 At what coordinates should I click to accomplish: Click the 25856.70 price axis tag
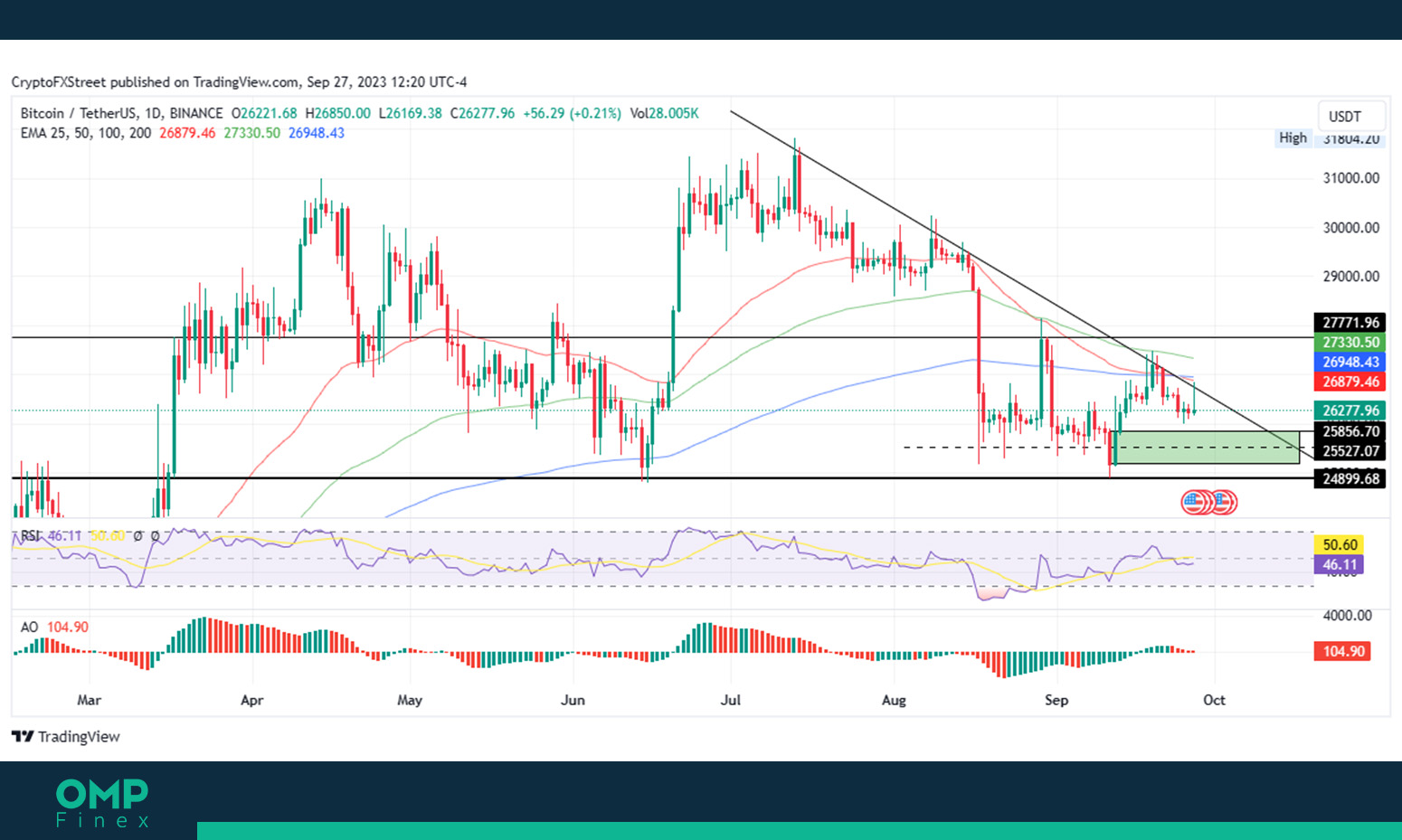(1350, 431)
